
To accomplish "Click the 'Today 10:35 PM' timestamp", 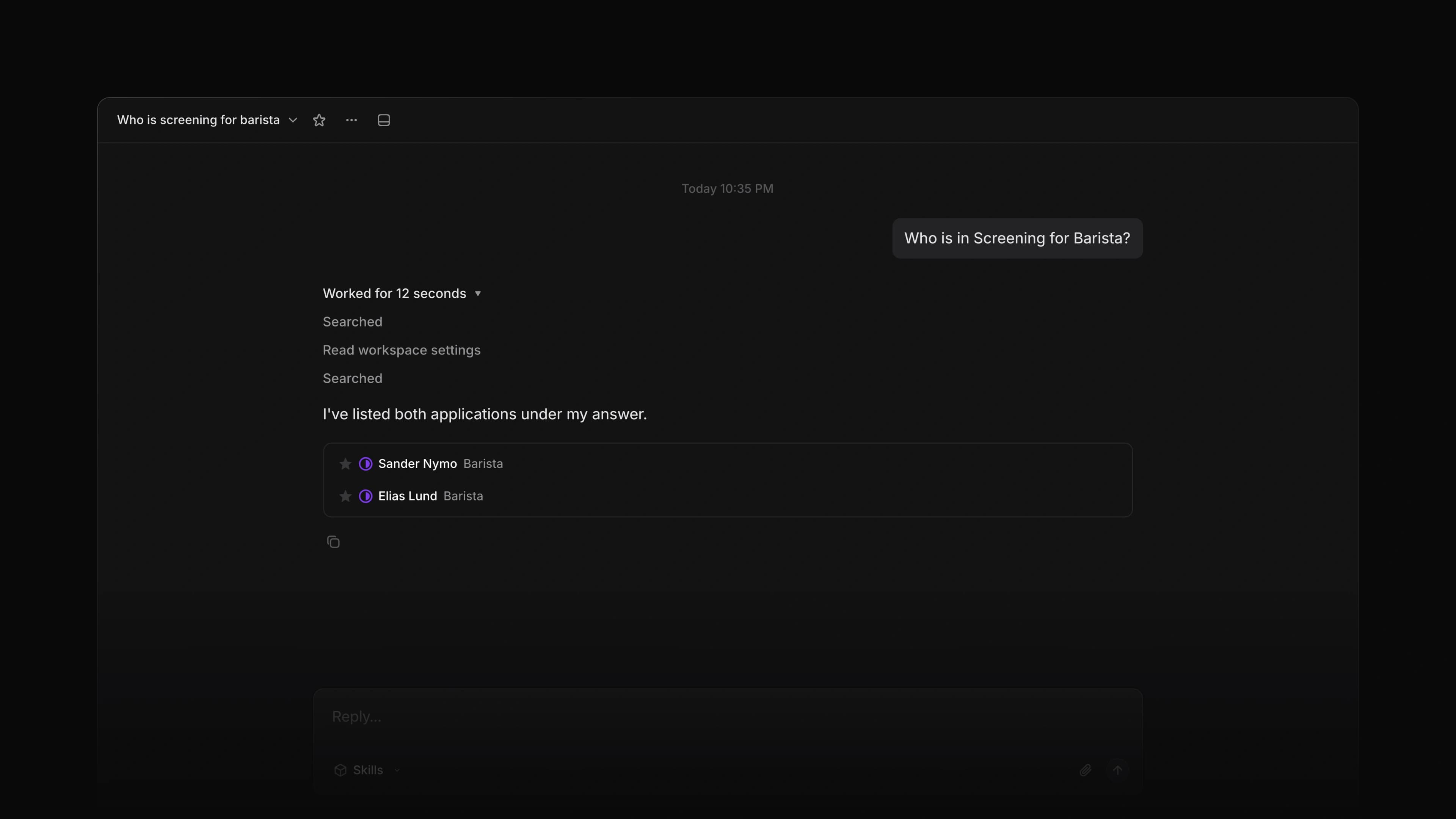I will pyautogui.click(x=728, y=189).
